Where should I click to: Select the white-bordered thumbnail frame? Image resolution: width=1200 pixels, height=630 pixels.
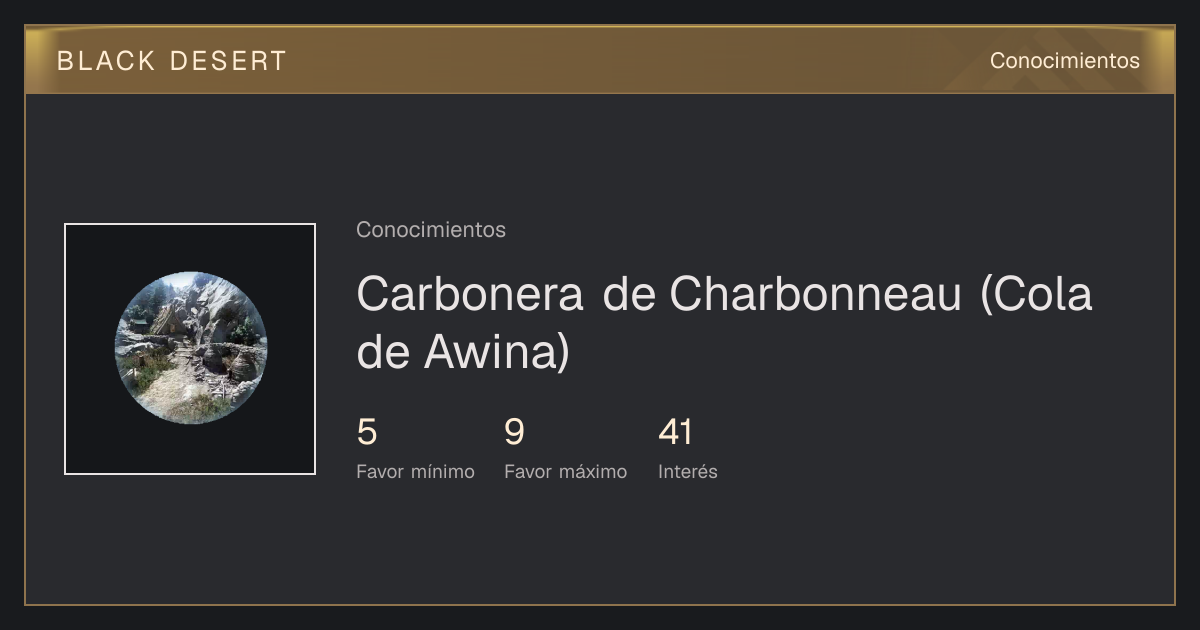point(190,349)
